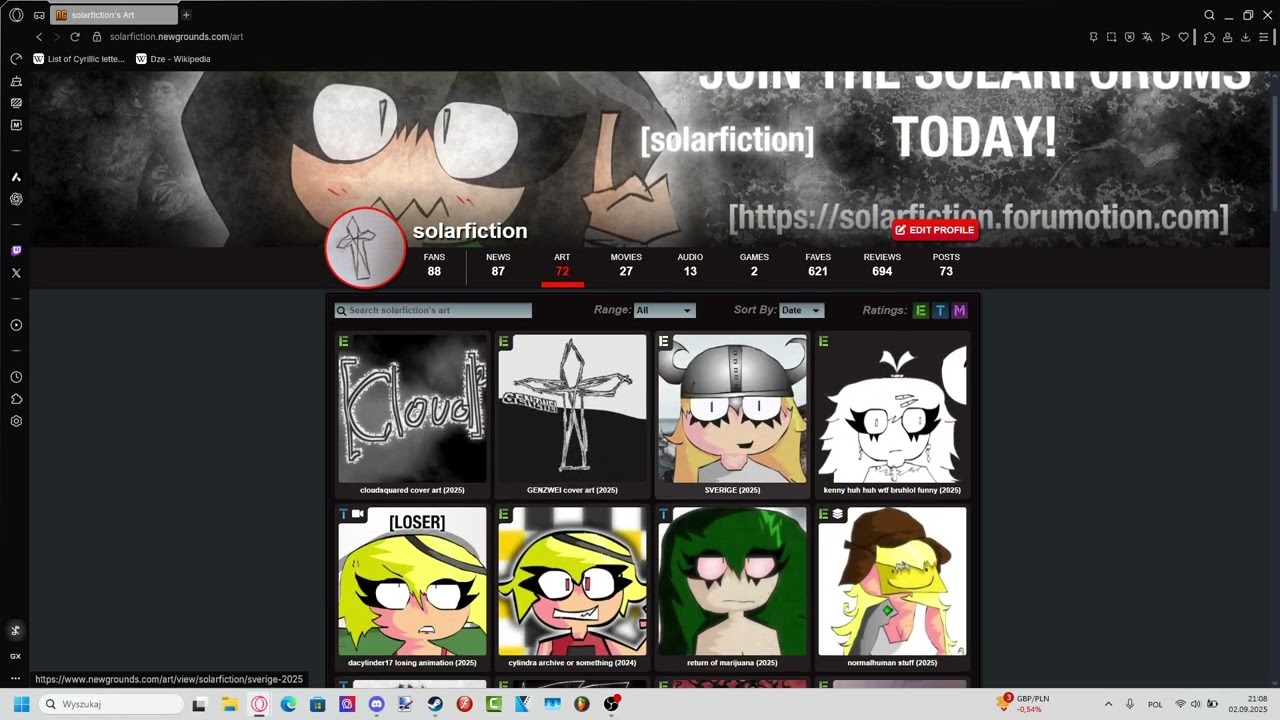Show hidden system tray icons chevron
The height and width of the screenshot is (720, 1280).
pyautogui.click(x=1108, y=704)
